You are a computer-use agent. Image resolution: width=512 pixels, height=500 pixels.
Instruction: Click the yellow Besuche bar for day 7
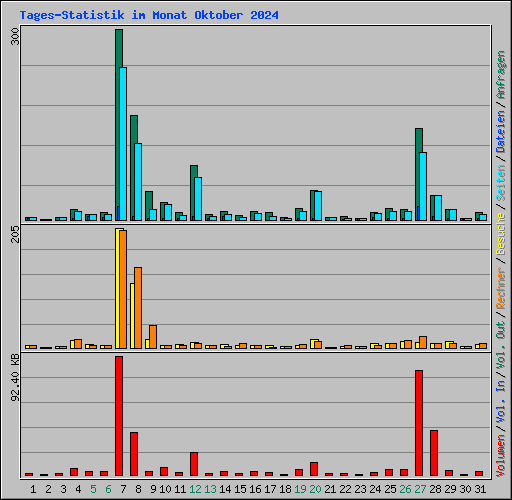(x=118, y=288)
